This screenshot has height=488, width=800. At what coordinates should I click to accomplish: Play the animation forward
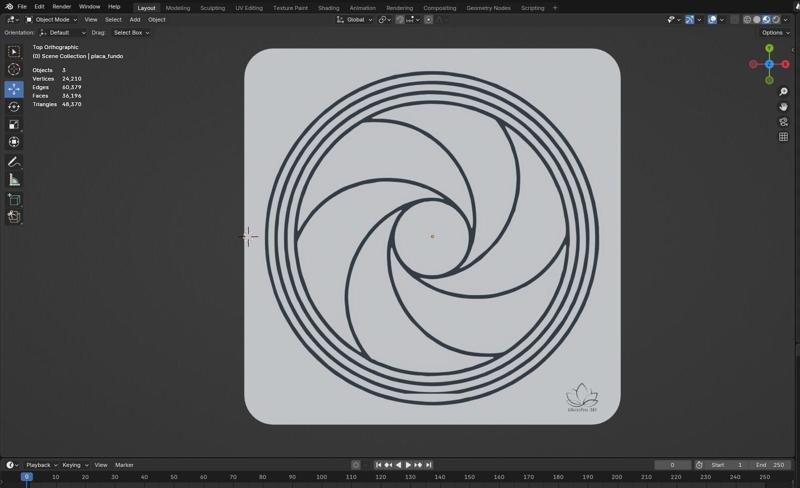click(x=408, y=465)
